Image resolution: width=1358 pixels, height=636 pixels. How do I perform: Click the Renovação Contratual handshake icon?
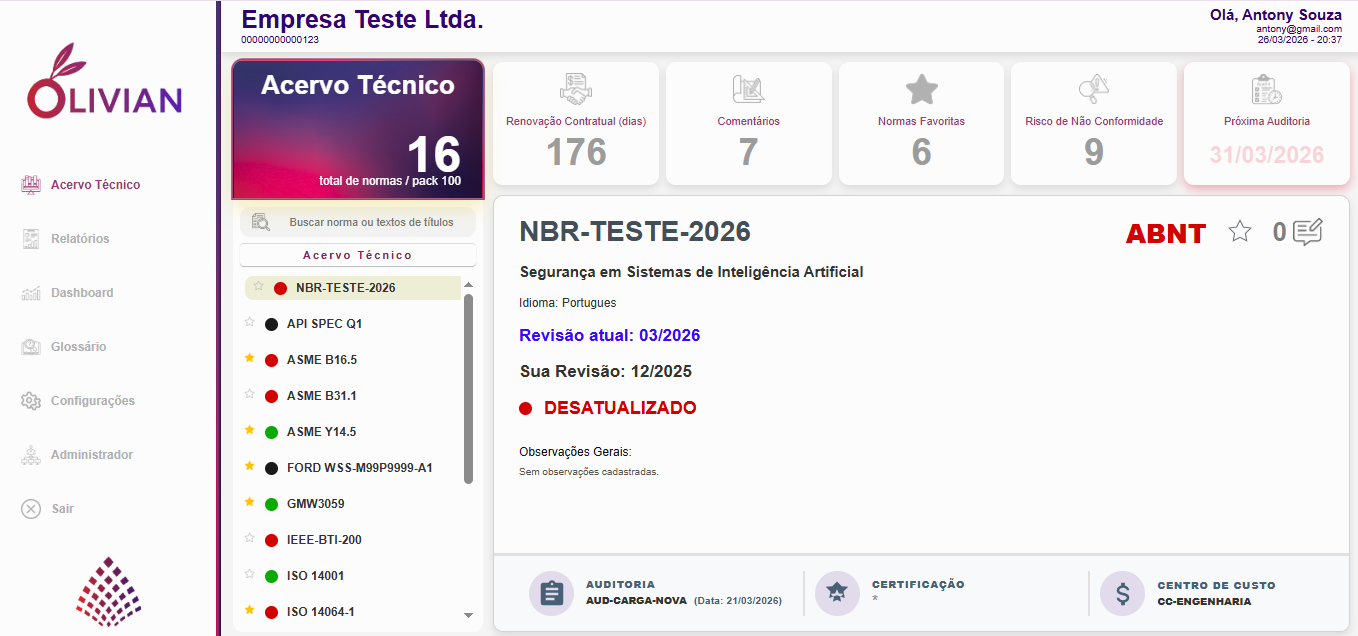576,89
